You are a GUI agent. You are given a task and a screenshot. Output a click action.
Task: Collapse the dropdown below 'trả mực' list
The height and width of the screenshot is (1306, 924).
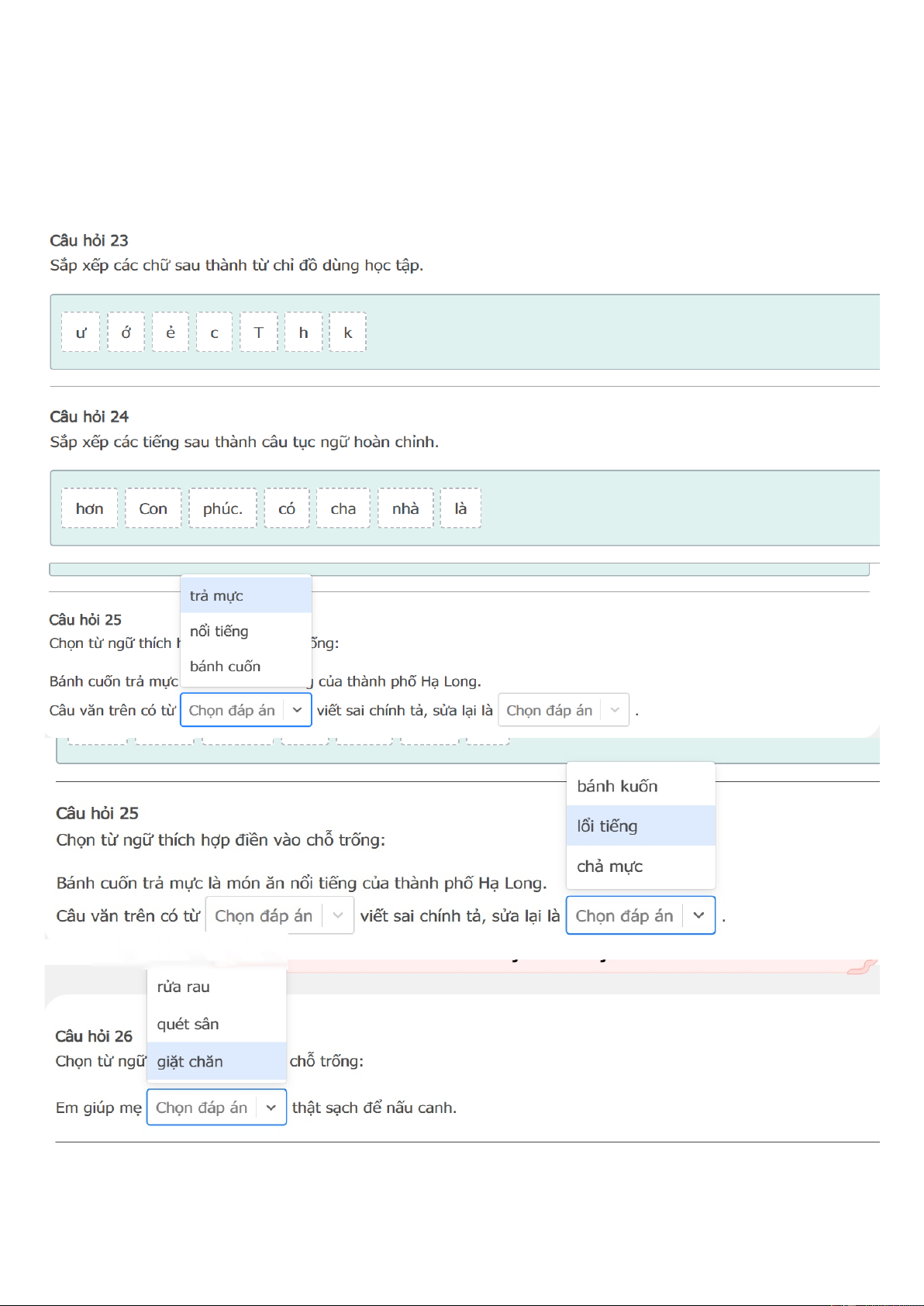point(297,710)
